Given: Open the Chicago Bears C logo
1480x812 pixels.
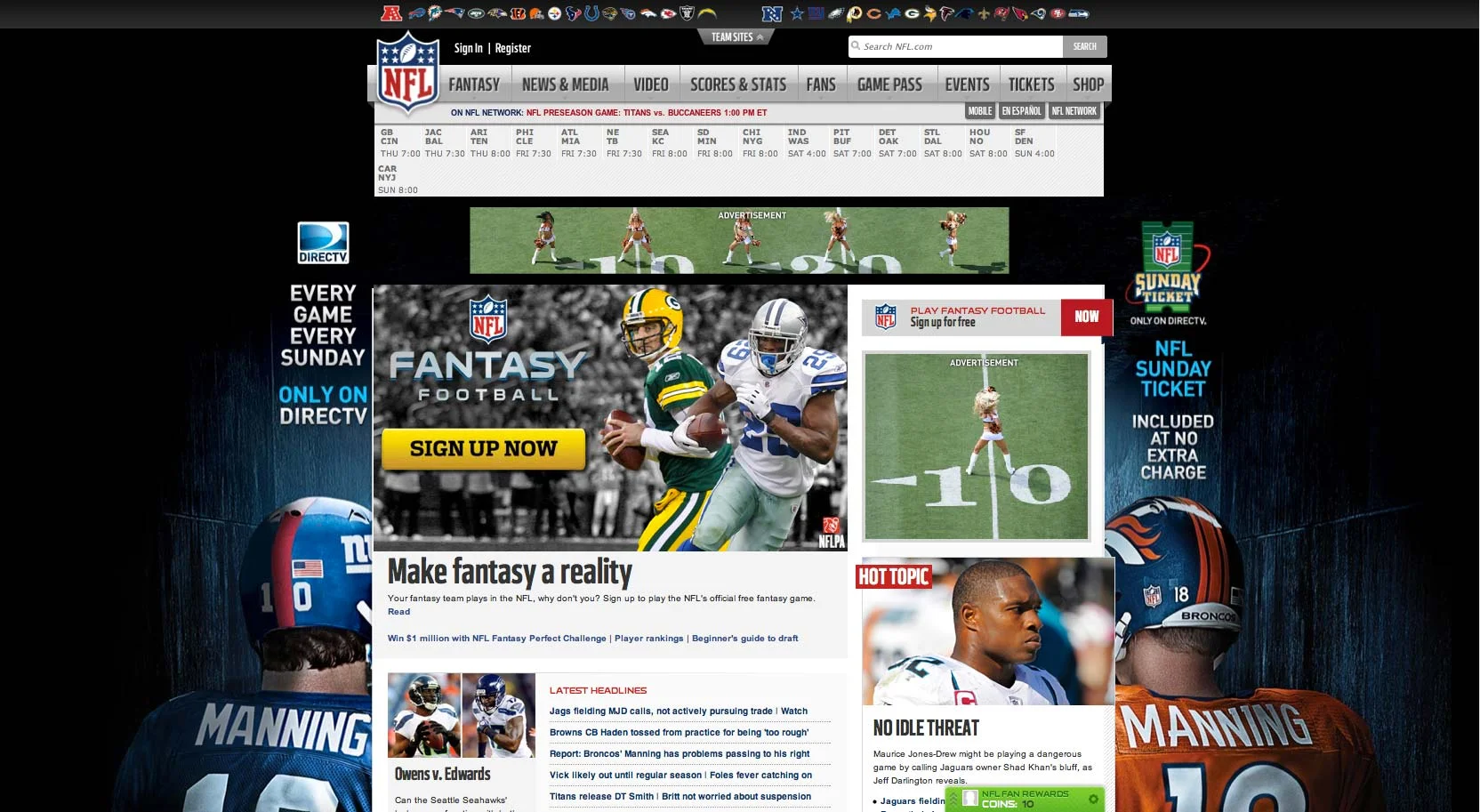Looking at the screenshot, I should (x=873, y=13).
